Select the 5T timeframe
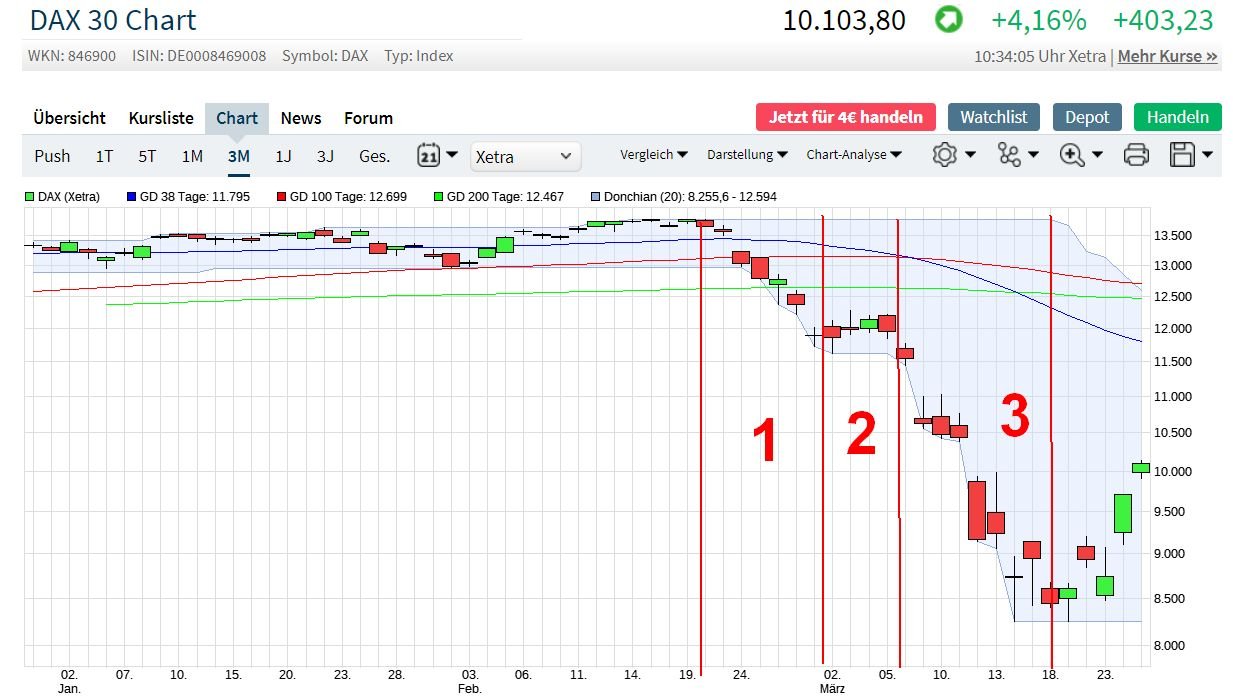This screenshot has height=699, width=1233. coord(147,156)
